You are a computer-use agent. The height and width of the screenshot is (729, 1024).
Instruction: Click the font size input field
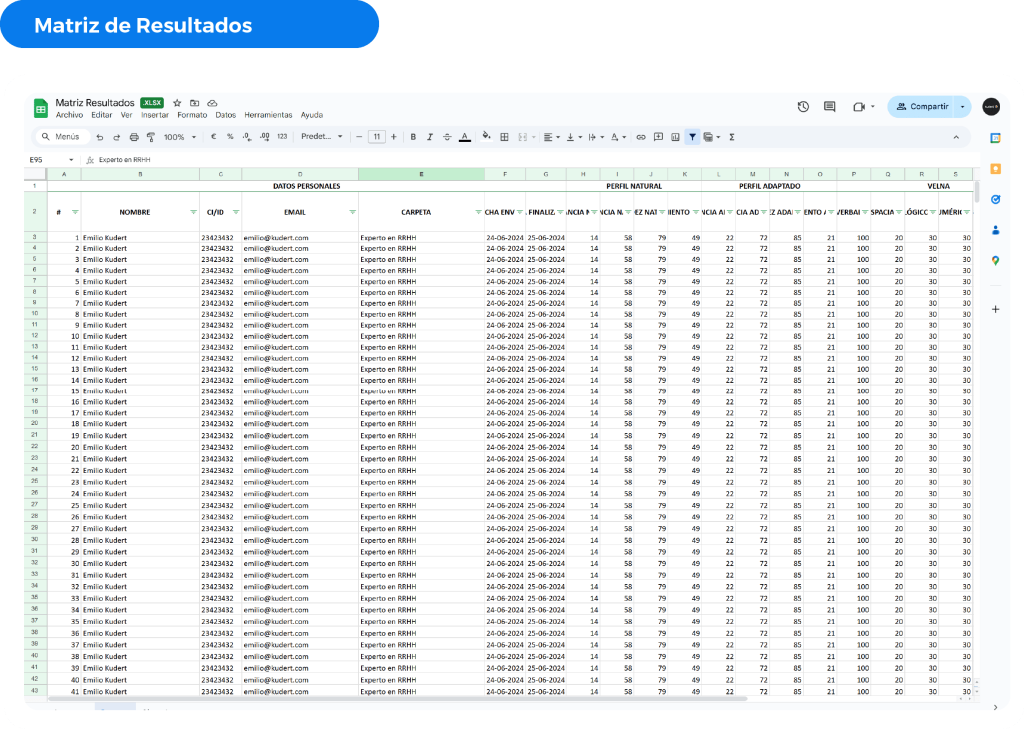click(376, 137)
